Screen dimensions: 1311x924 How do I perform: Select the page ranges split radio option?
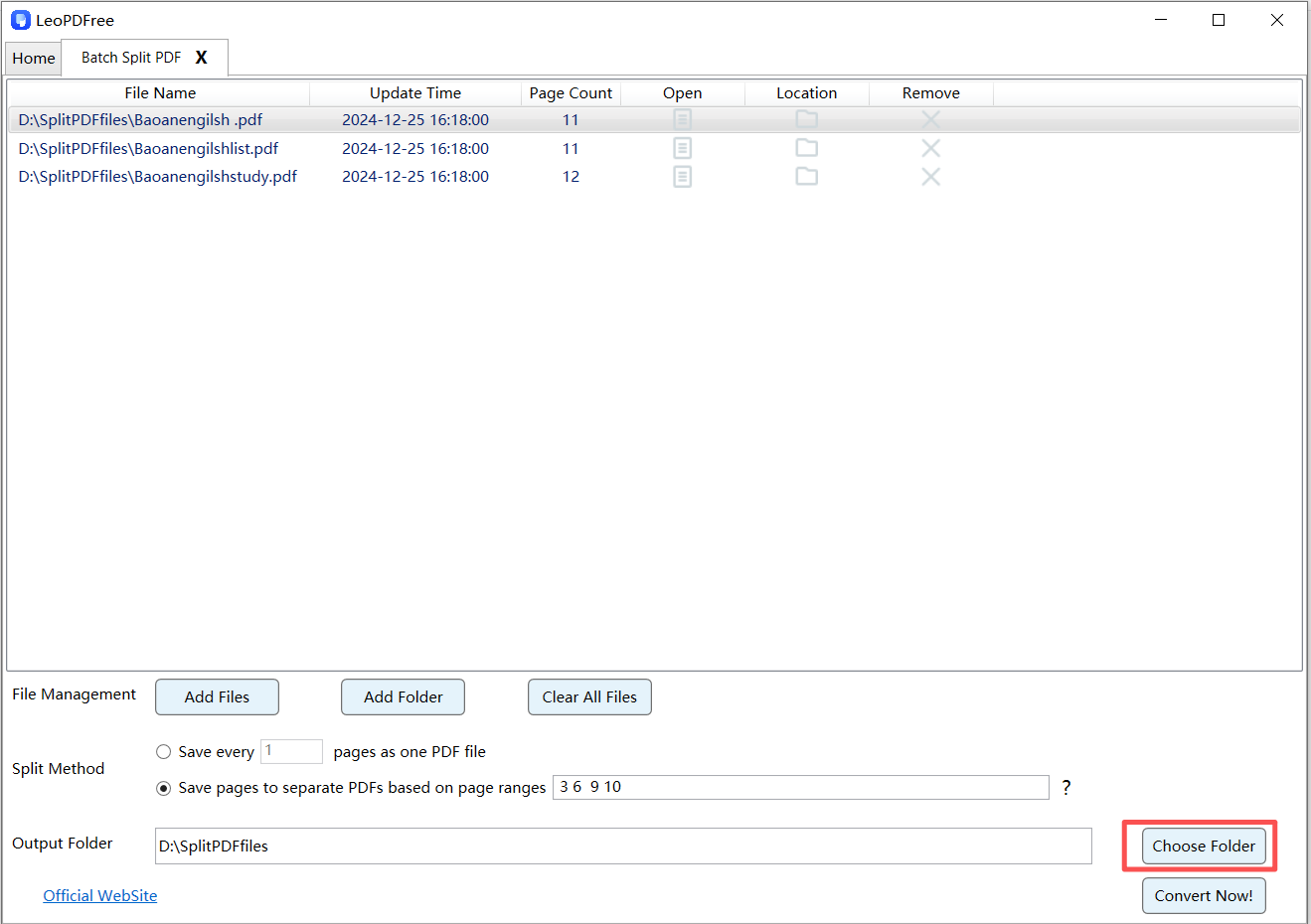click(164, 788)
